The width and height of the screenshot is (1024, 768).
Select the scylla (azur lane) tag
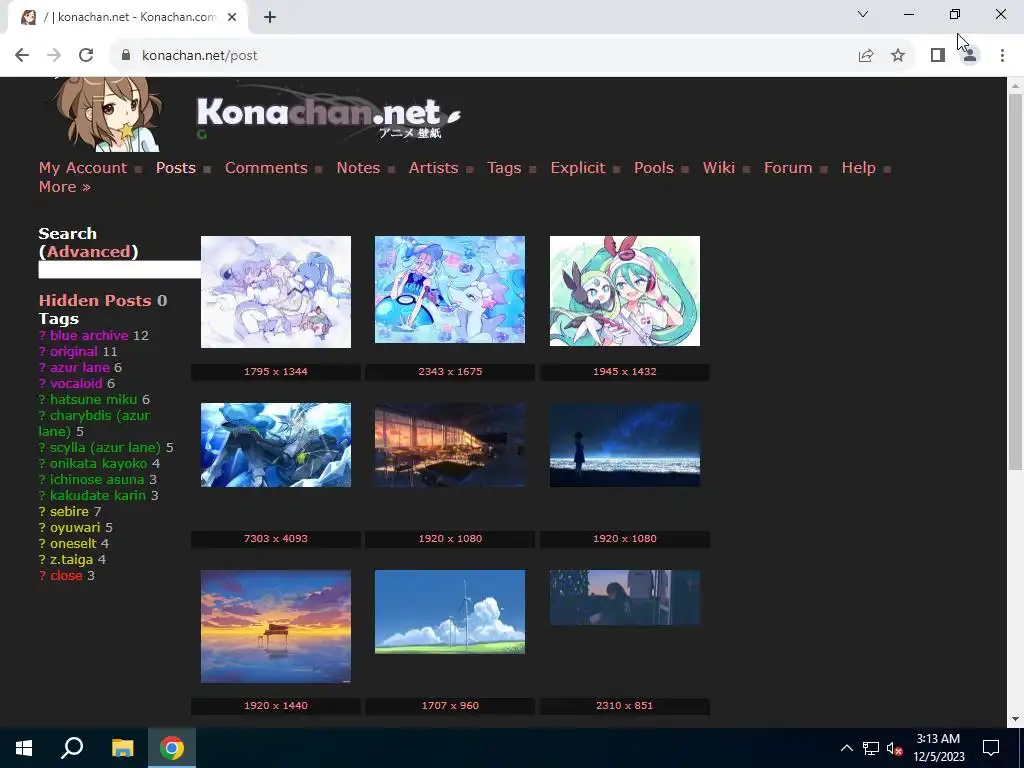[x=105, y=447]
